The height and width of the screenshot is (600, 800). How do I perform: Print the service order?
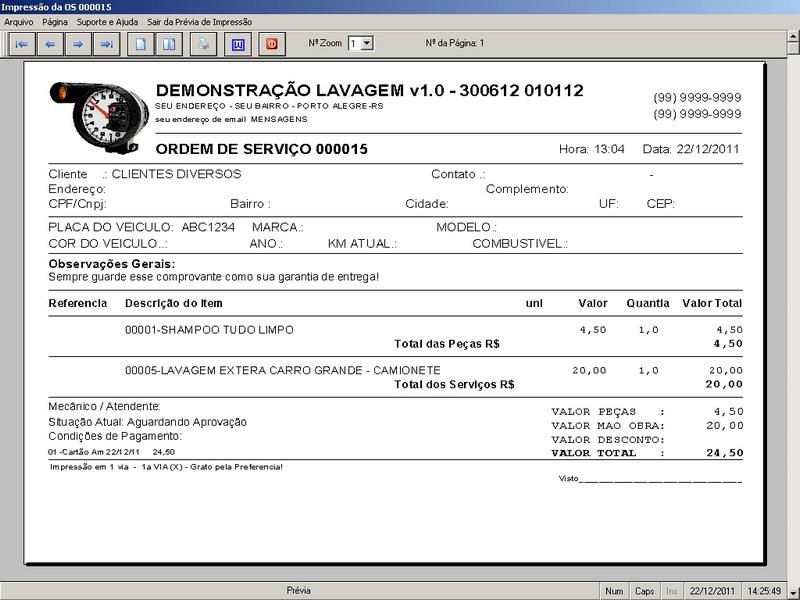[204, 44]
